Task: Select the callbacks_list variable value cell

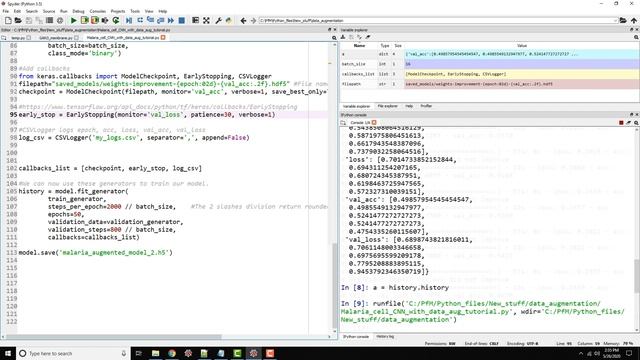Action: click(522, 74)
